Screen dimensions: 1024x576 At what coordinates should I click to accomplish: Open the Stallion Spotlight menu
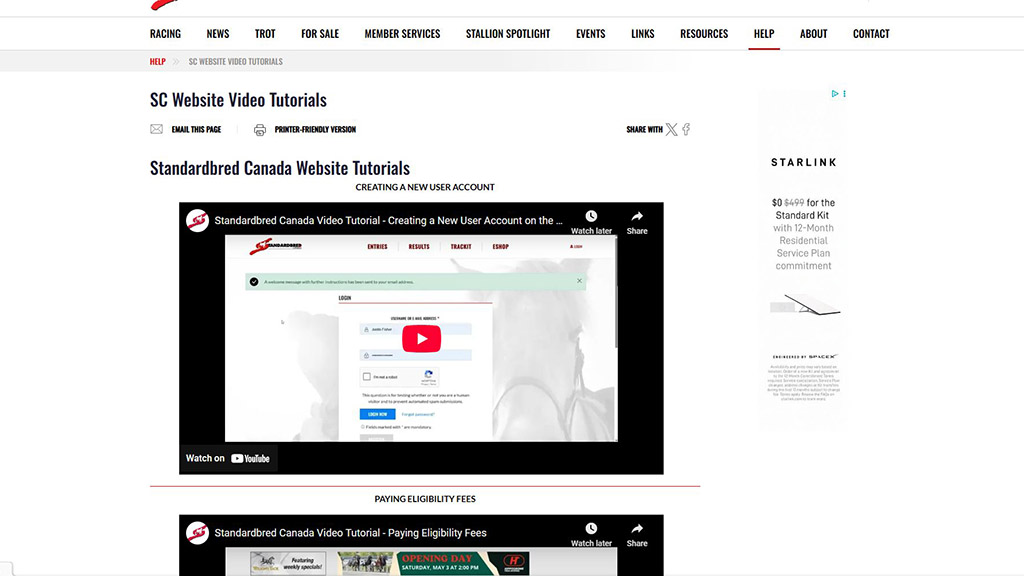click(x=508, y=33)
